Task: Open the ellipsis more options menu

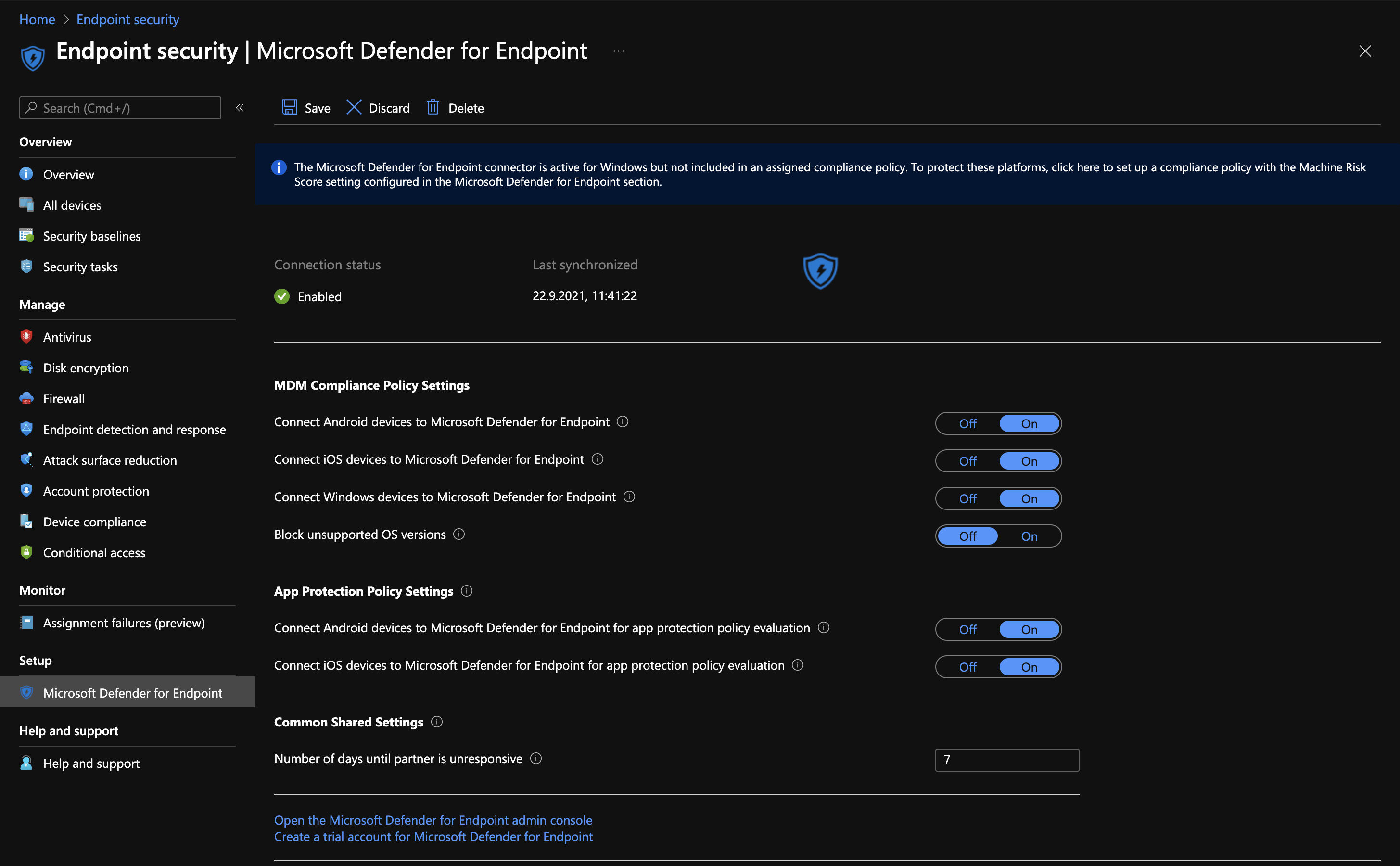Action: 618,51
